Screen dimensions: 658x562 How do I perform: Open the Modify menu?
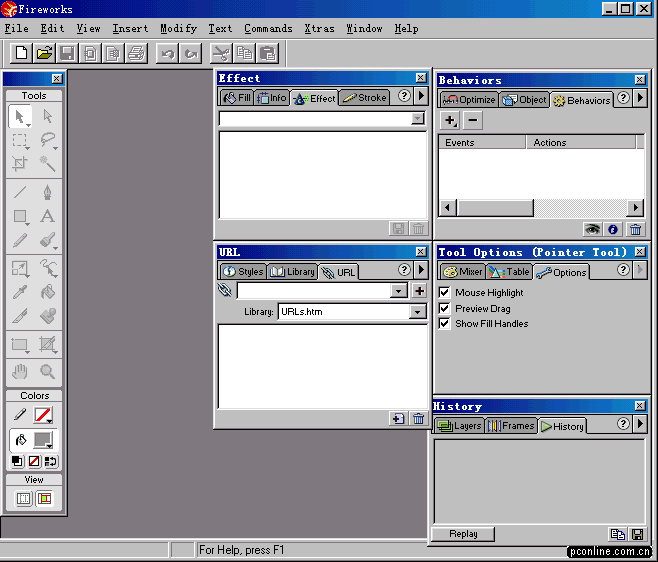tap(178, 29)
